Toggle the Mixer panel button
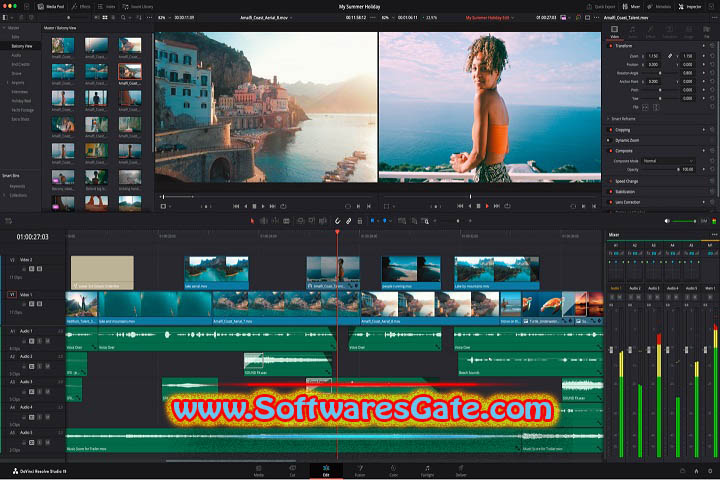The image size is (720, 480). click(x=631, y=6)
